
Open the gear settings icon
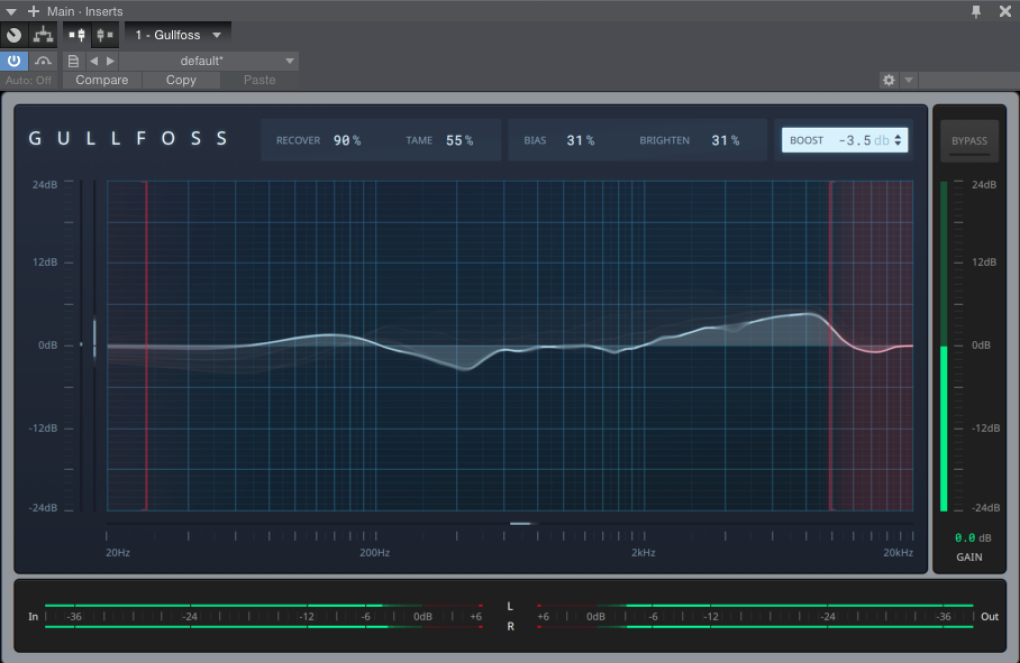(x=889, y=80)
